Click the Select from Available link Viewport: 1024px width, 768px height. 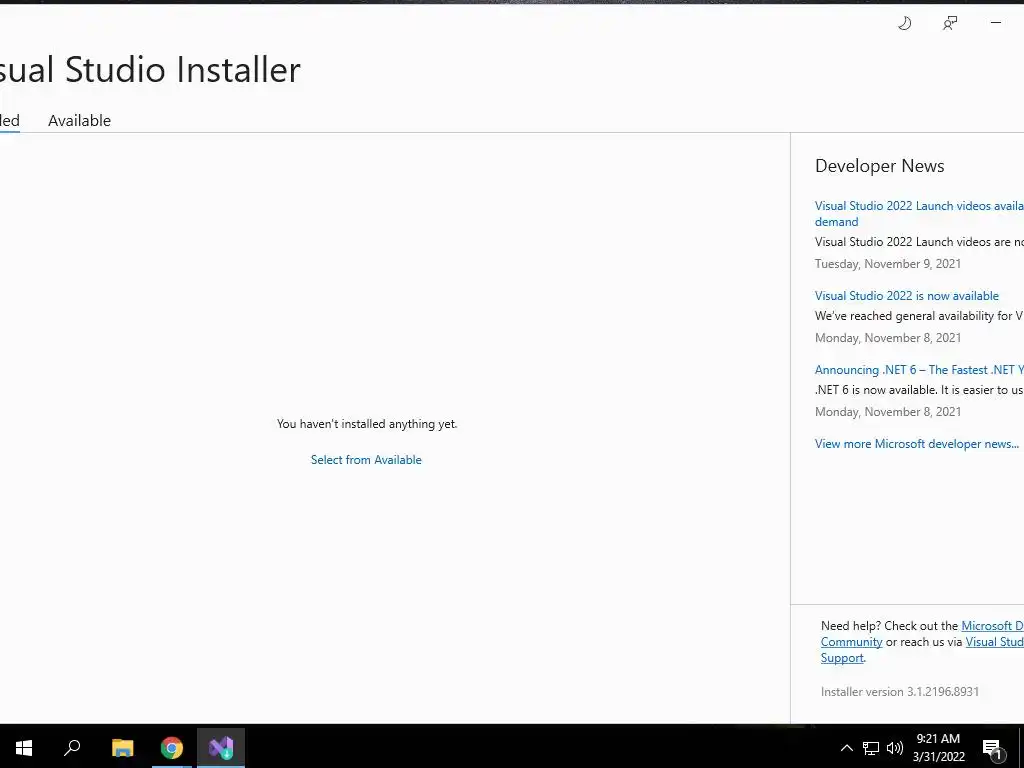click(366, 460)
